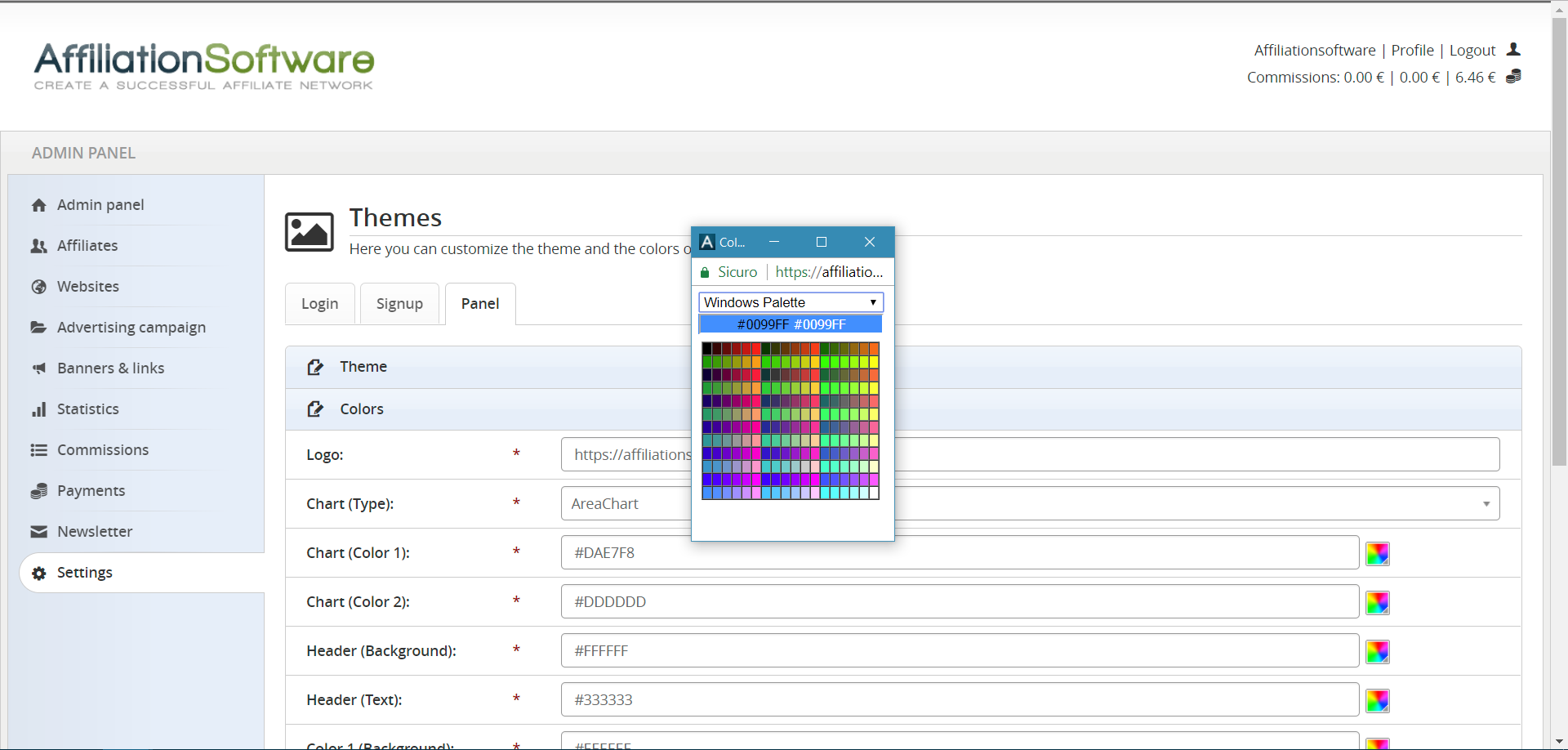
Task: Open Commissions in the sidebar
Action: point(103,450)
